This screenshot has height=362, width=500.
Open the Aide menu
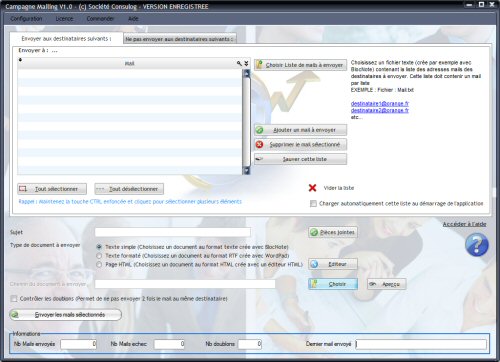click(133, 19)
